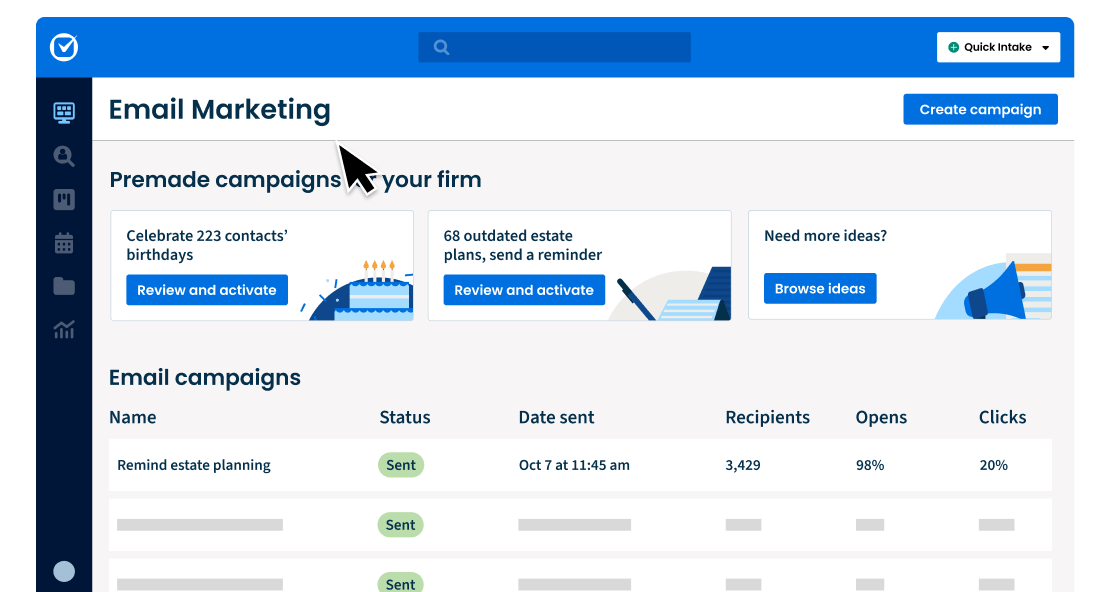
Task: Sort by the Status column header
Action: [x=405, y=417]
